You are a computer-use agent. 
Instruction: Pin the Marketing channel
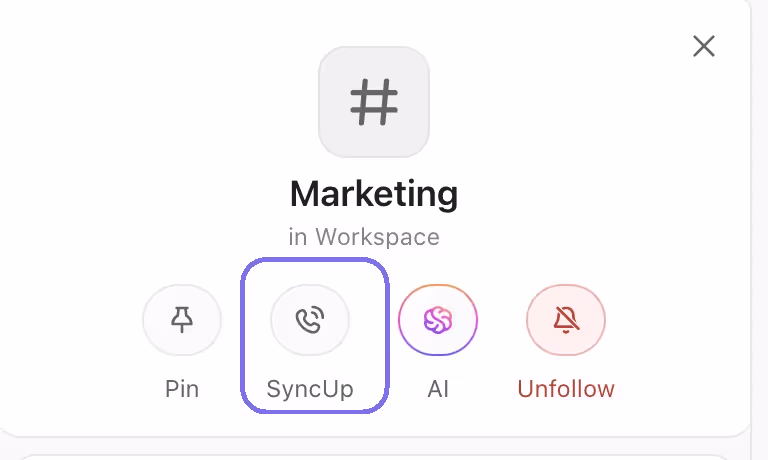pyautogui.click(x=182, y=320)
